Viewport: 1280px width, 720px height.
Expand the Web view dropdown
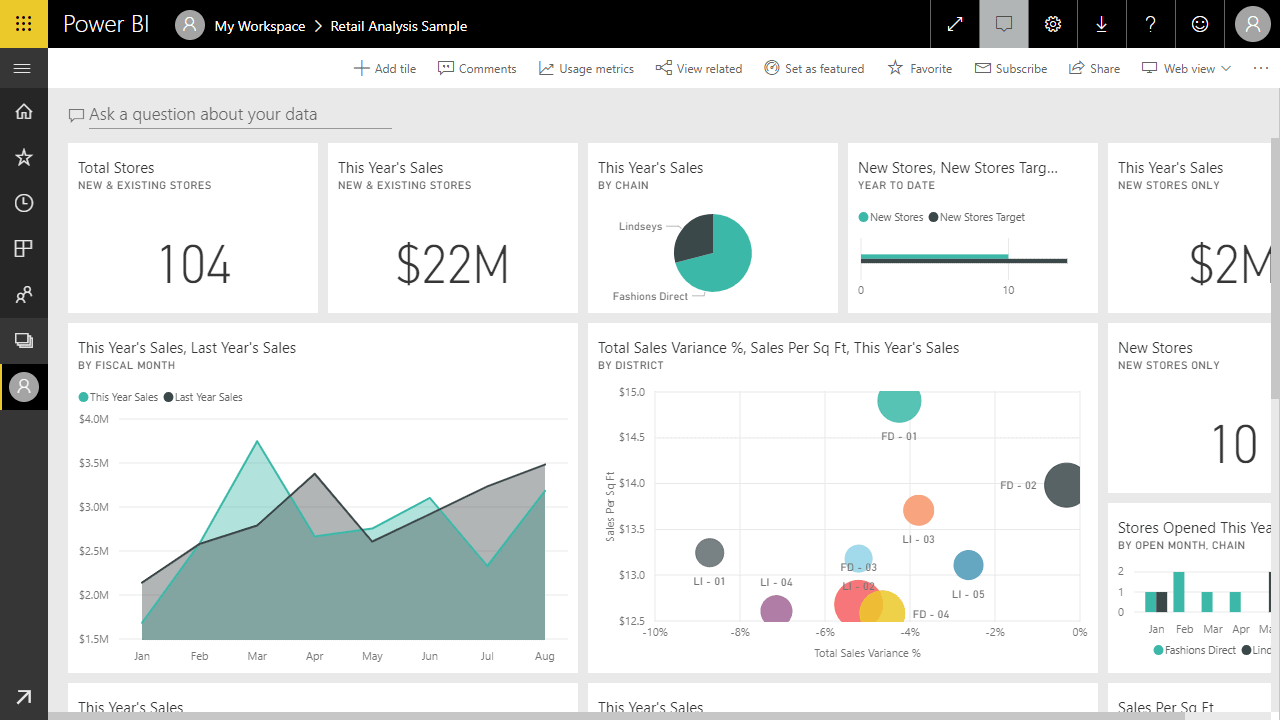pyautogui.click(x=1187, y=69)
